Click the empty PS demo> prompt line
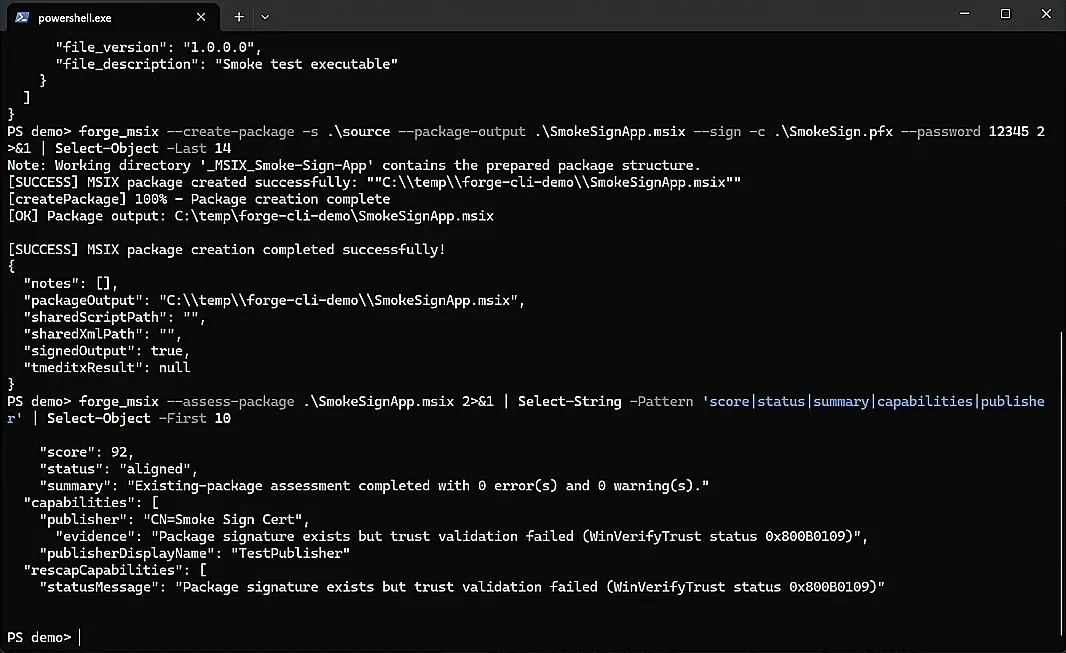Screen dimensions: 1066x653 pos(44,637)
